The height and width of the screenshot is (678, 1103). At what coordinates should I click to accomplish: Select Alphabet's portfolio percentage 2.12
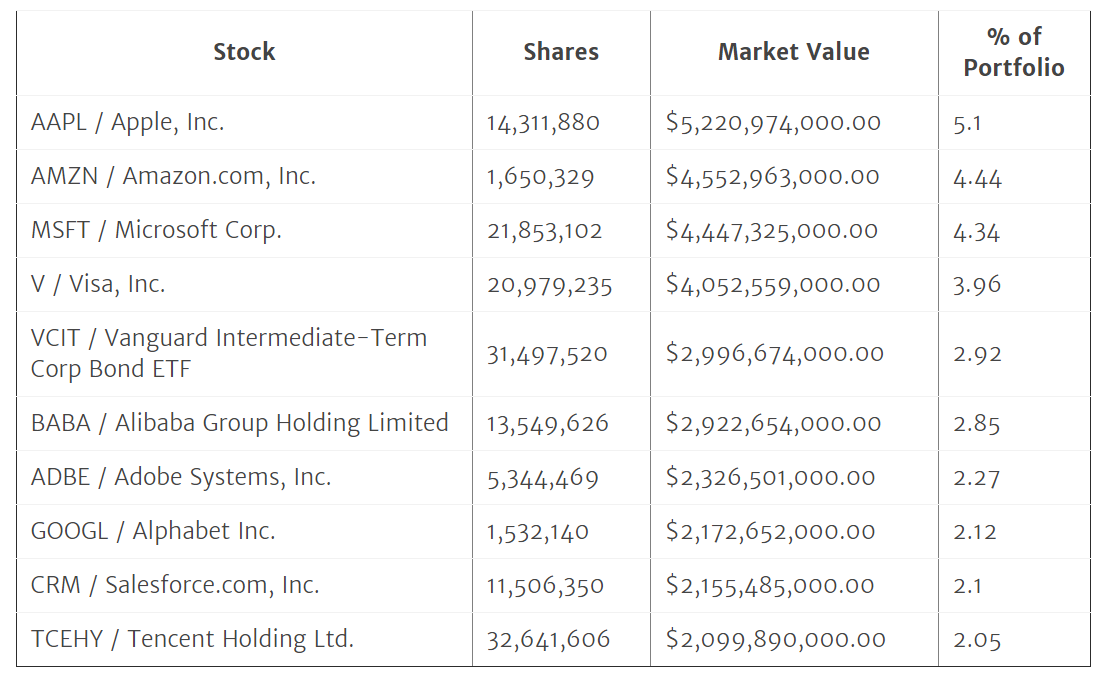tap(975, 531)
